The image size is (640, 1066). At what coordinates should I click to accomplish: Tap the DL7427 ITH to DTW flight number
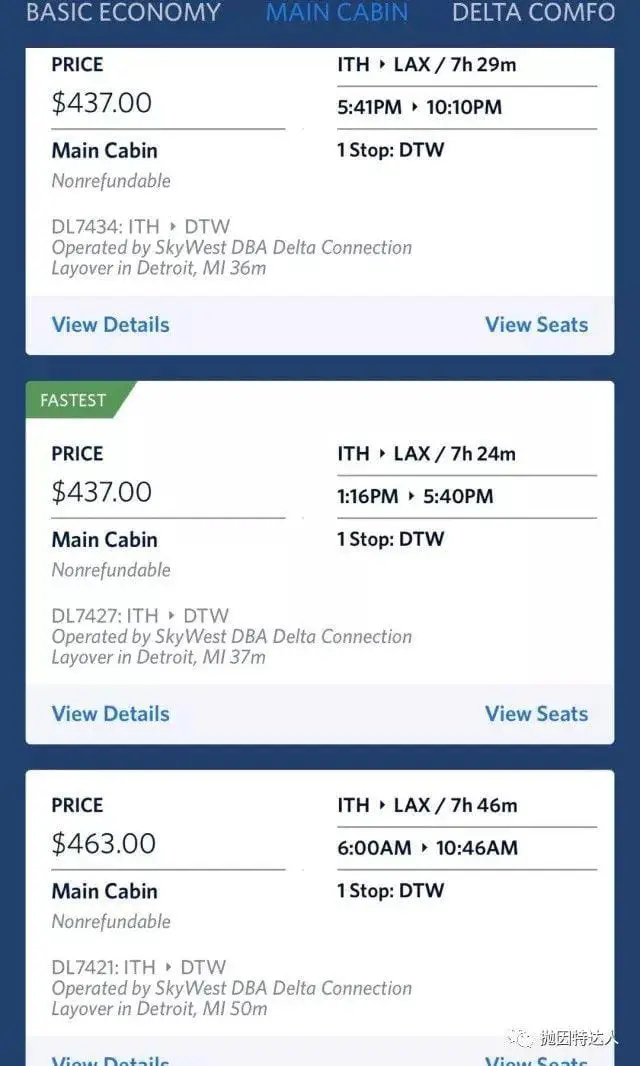[x=140, y=616]
